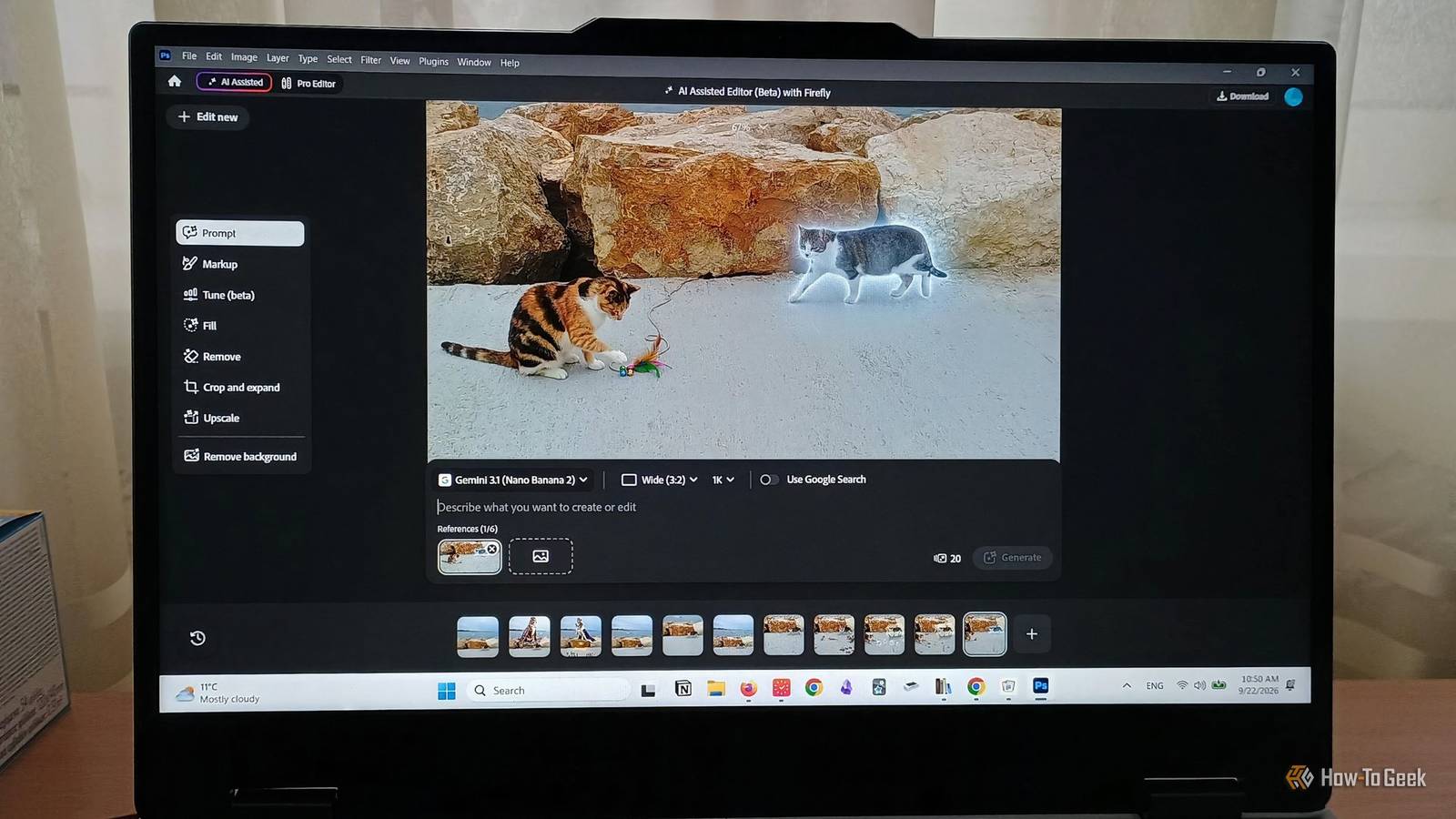Open the Windows Start menu
The width and height of the screenshot is (1456, 819).
[x=446, y=691]
